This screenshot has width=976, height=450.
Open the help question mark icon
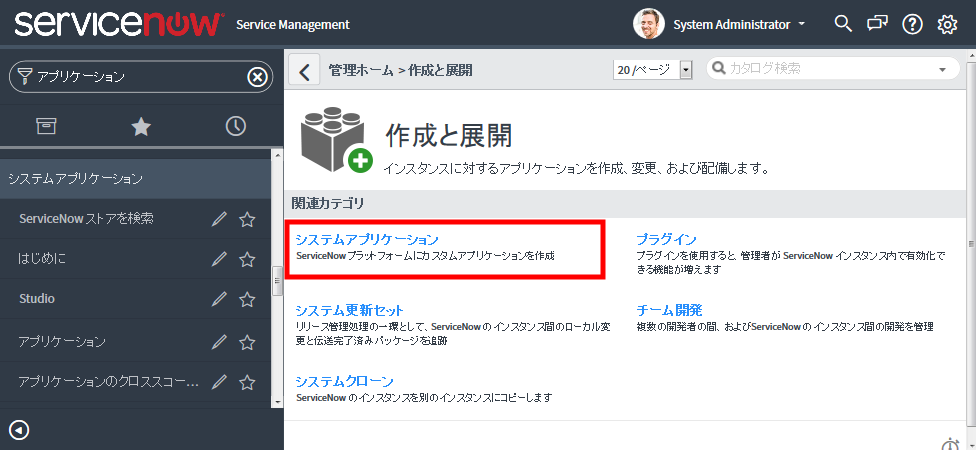[x=912, y=25]
